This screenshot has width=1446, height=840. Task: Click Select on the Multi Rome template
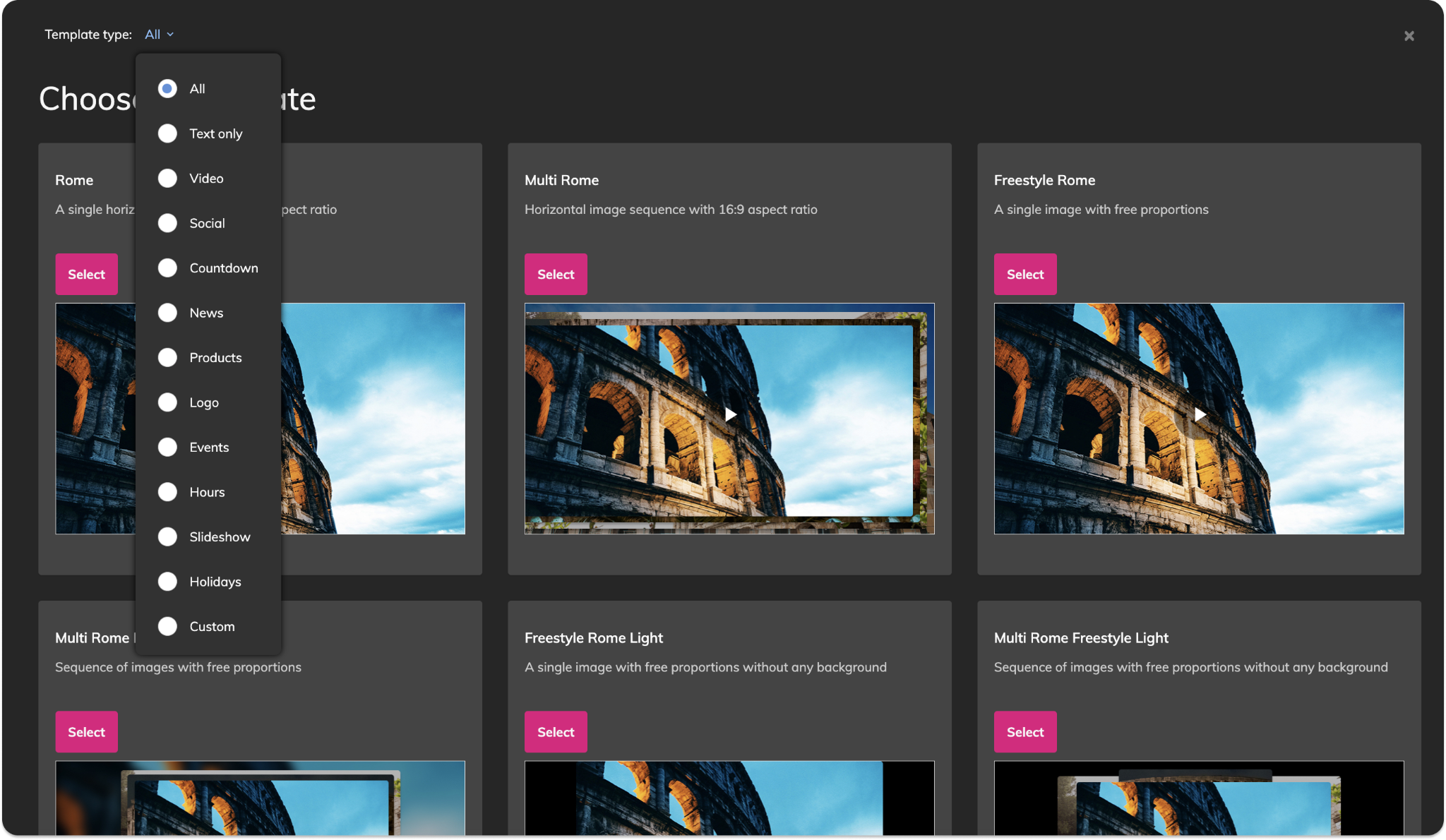(556, 274)
